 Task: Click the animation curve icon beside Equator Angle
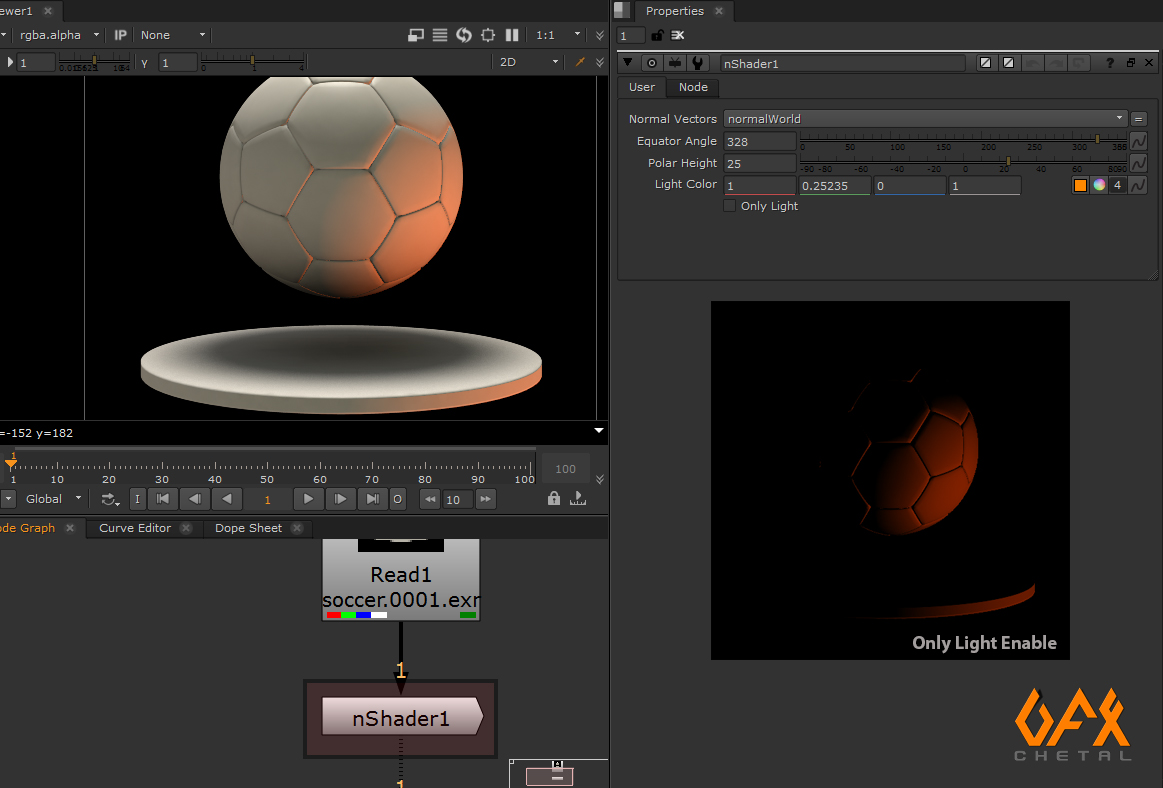1140,141
